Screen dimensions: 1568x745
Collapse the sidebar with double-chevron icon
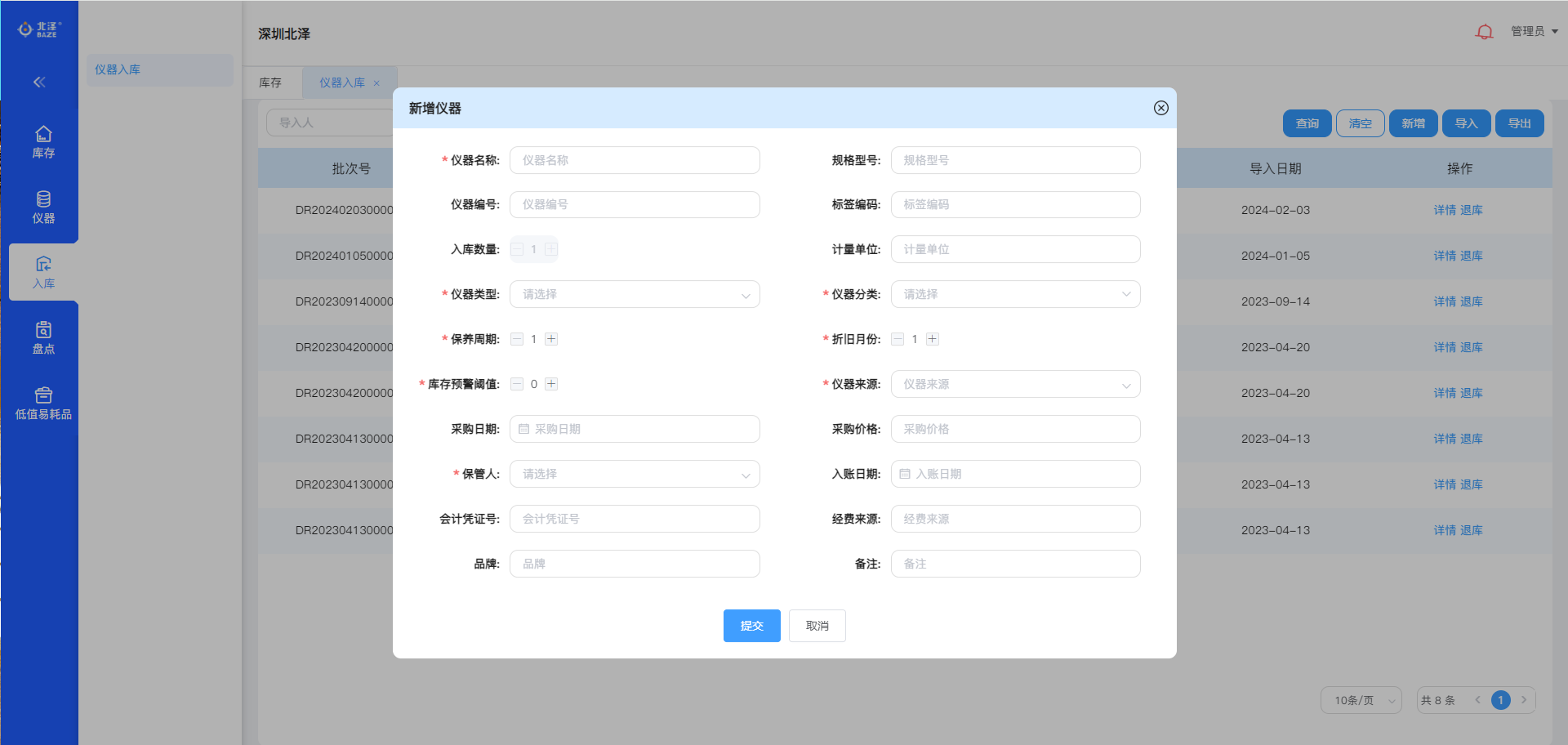click(39, 82)
